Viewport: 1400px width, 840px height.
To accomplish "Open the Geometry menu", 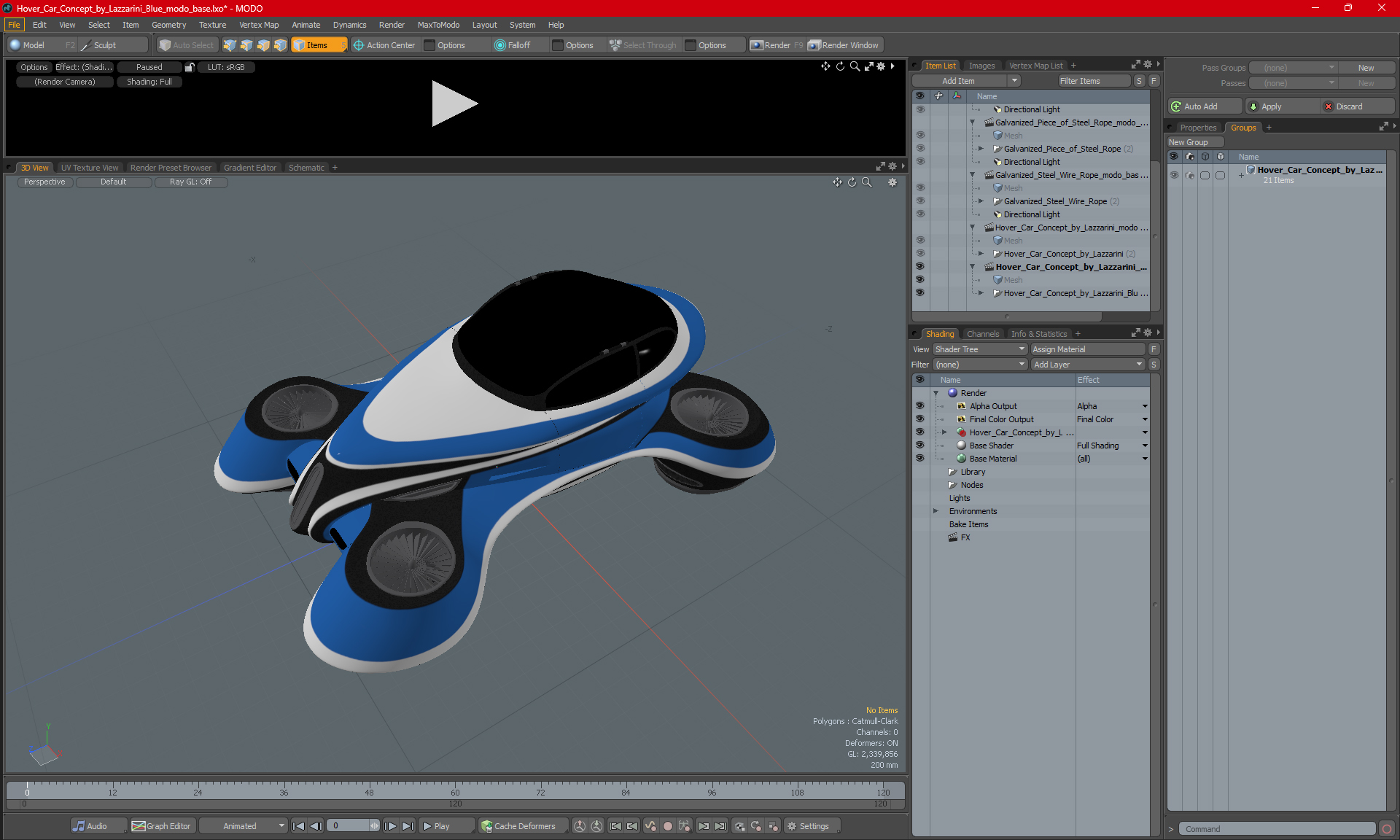I will (x=168, y=25).
